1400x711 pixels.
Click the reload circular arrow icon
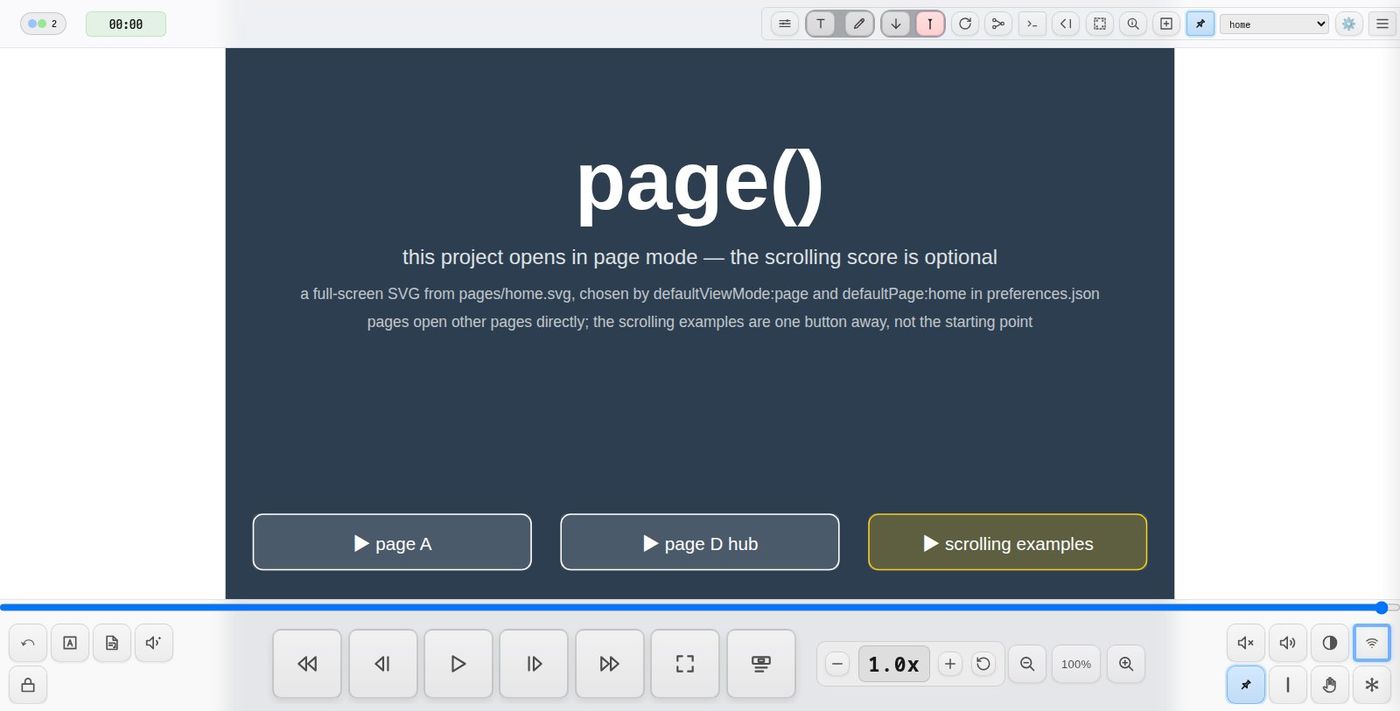(x=965, y=24)
